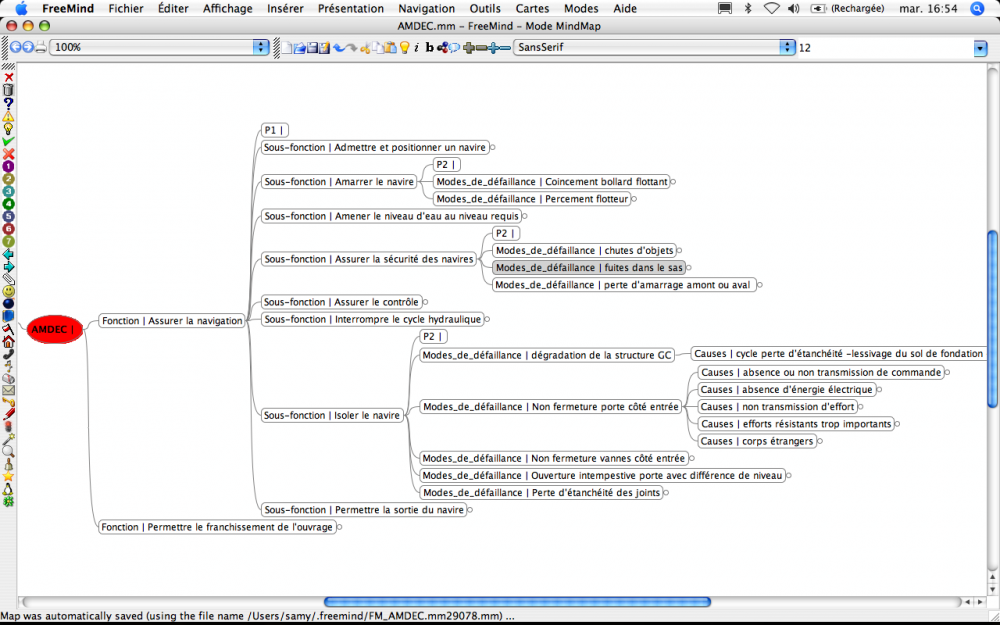Add the house home icon to node
Image resolution: width=1000 pixels, height=625 pixels.
pyautogui.click(x=8, y=342)
